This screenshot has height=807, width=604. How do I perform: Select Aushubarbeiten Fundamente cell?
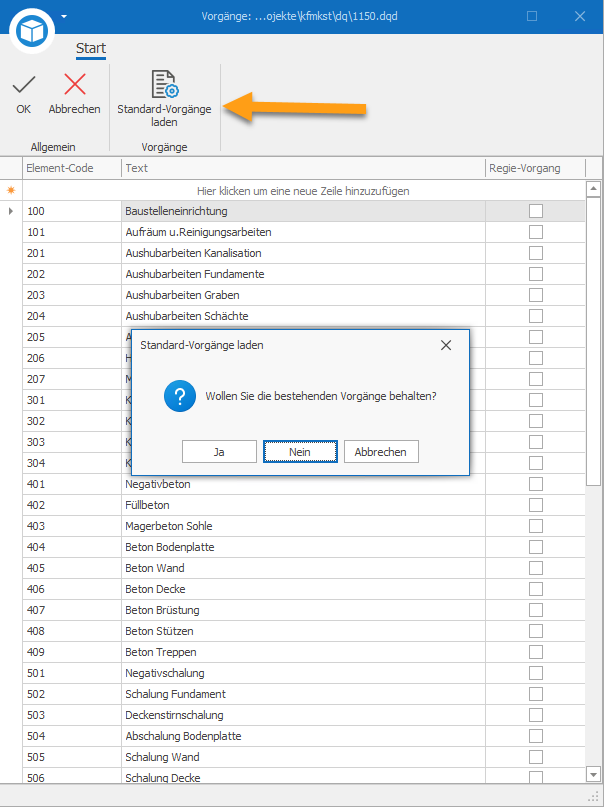[303, 274]
